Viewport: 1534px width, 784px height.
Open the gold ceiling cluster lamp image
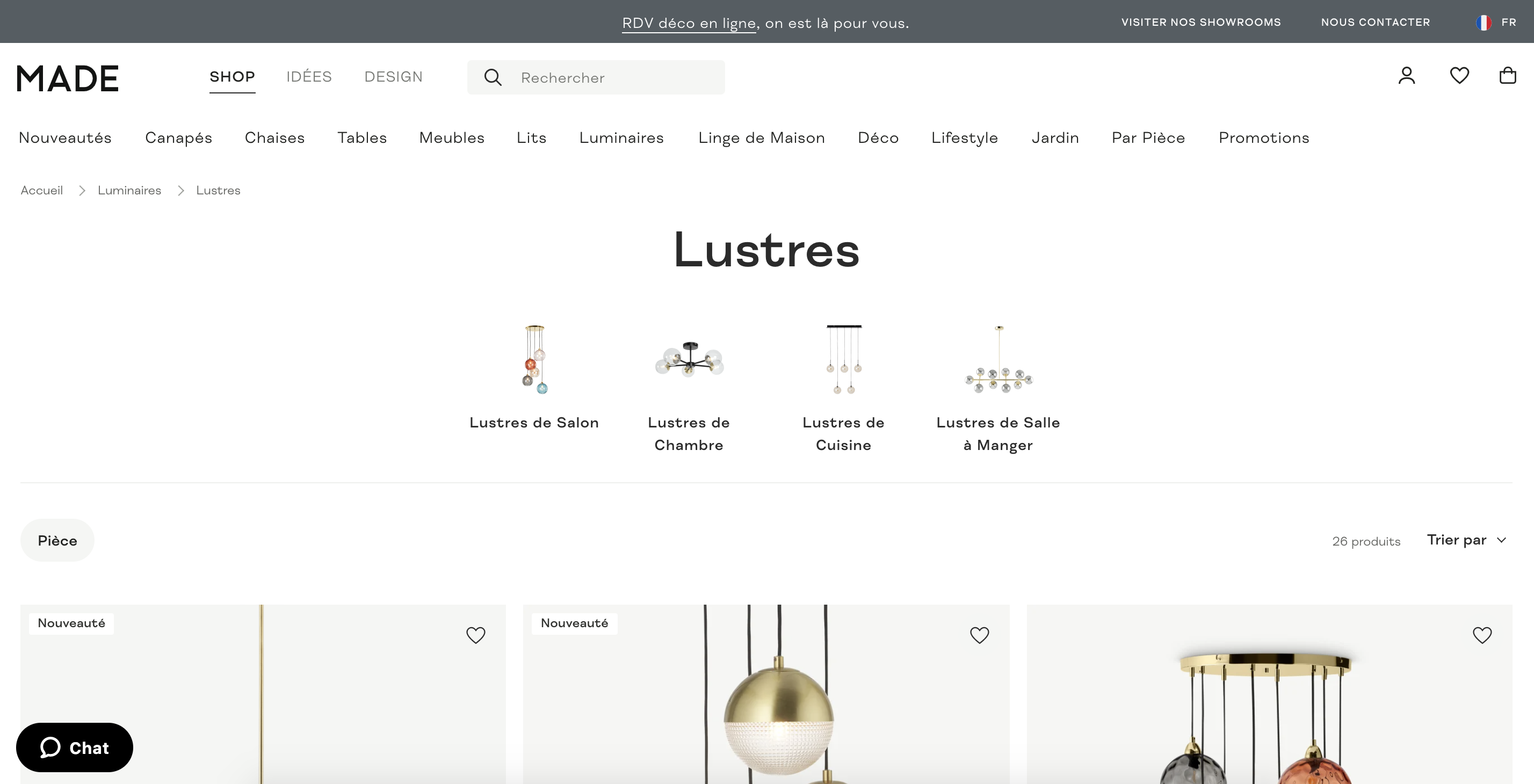coord(1269,694)
